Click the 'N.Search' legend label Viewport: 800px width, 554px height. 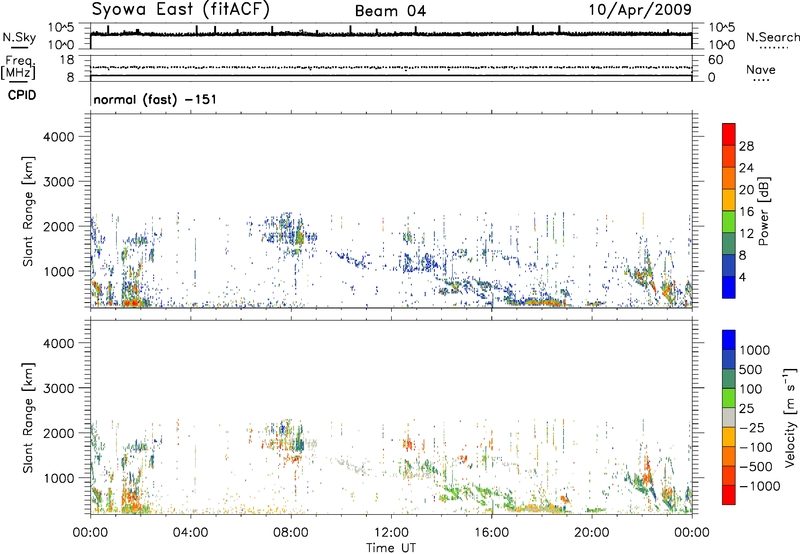point(772,37)
